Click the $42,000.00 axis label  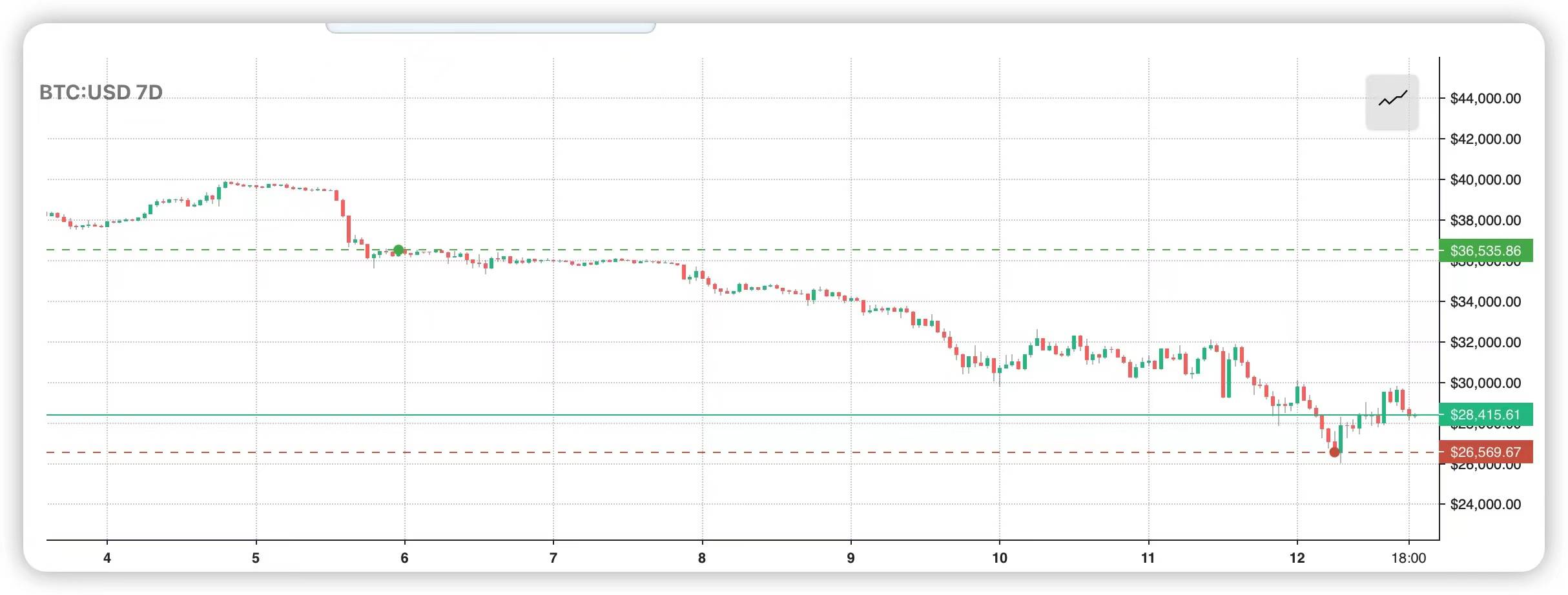coord(1485,139)
